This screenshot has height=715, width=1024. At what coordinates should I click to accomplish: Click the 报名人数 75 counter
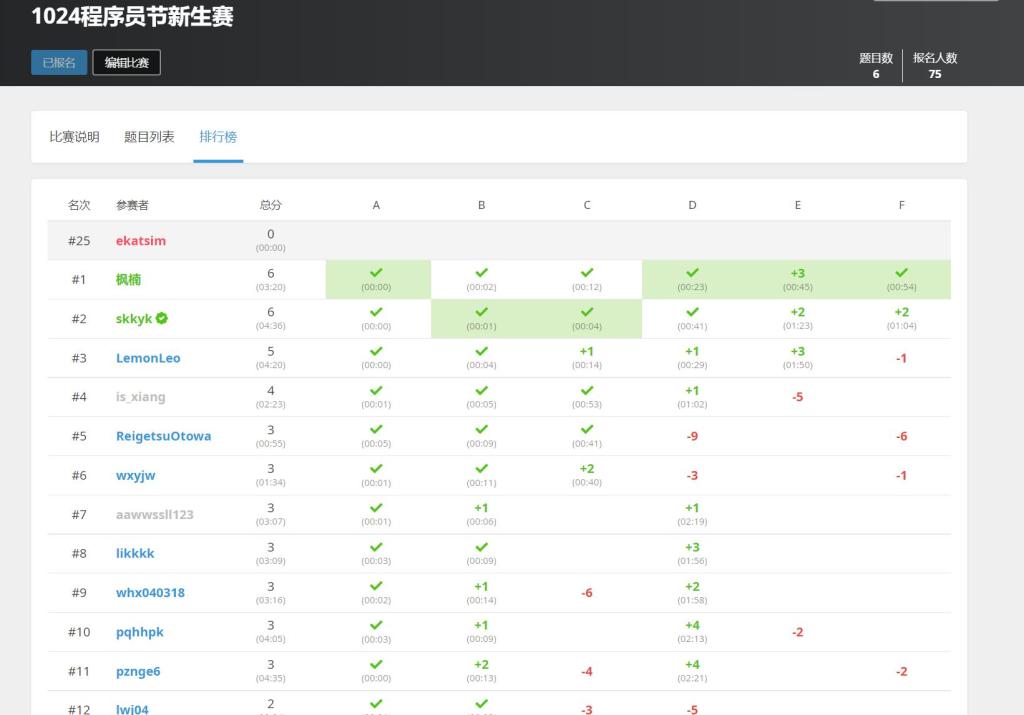[935, 65]
